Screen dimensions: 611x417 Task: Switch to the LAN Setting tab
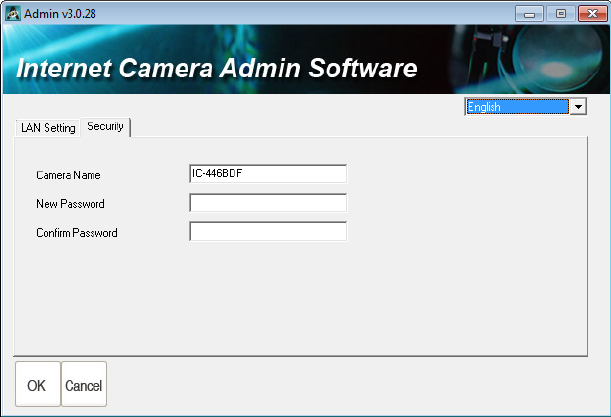pyautogui.click(x=48, y=128)
